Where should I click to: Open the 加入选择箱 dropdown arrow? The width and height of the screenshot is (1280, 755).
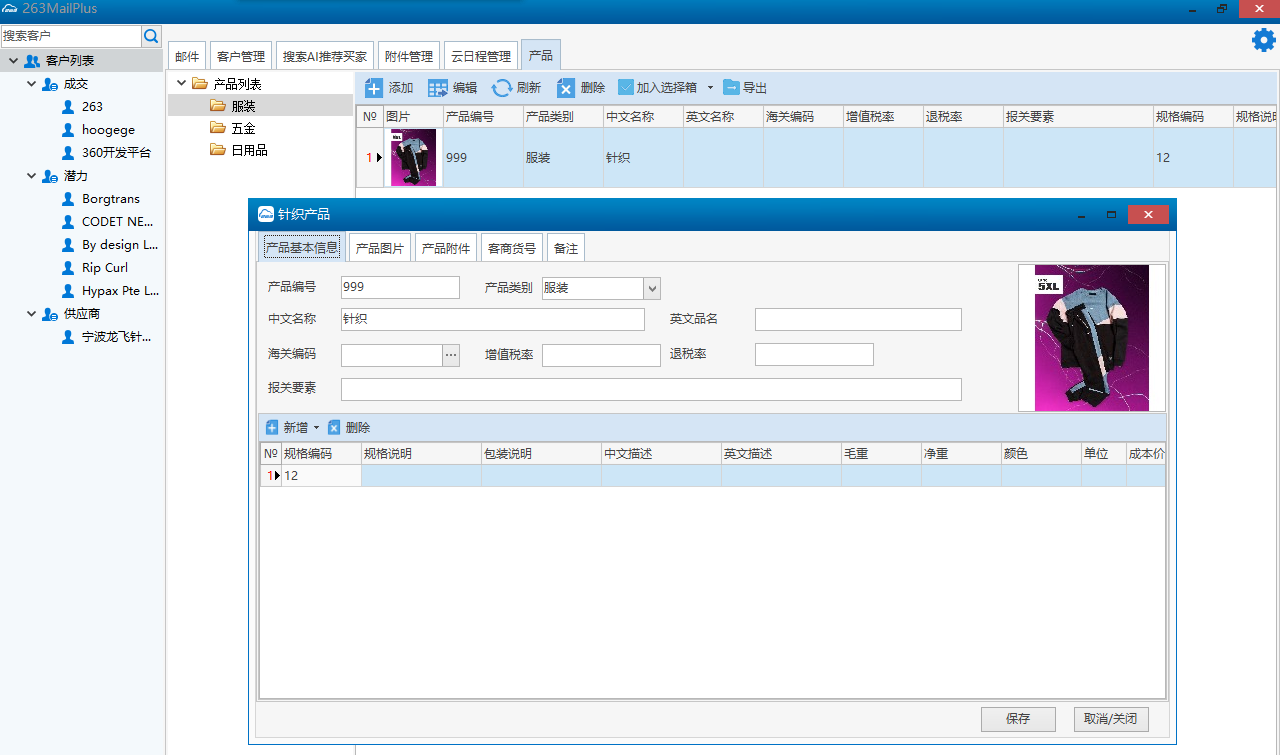(x=710, y=88)
